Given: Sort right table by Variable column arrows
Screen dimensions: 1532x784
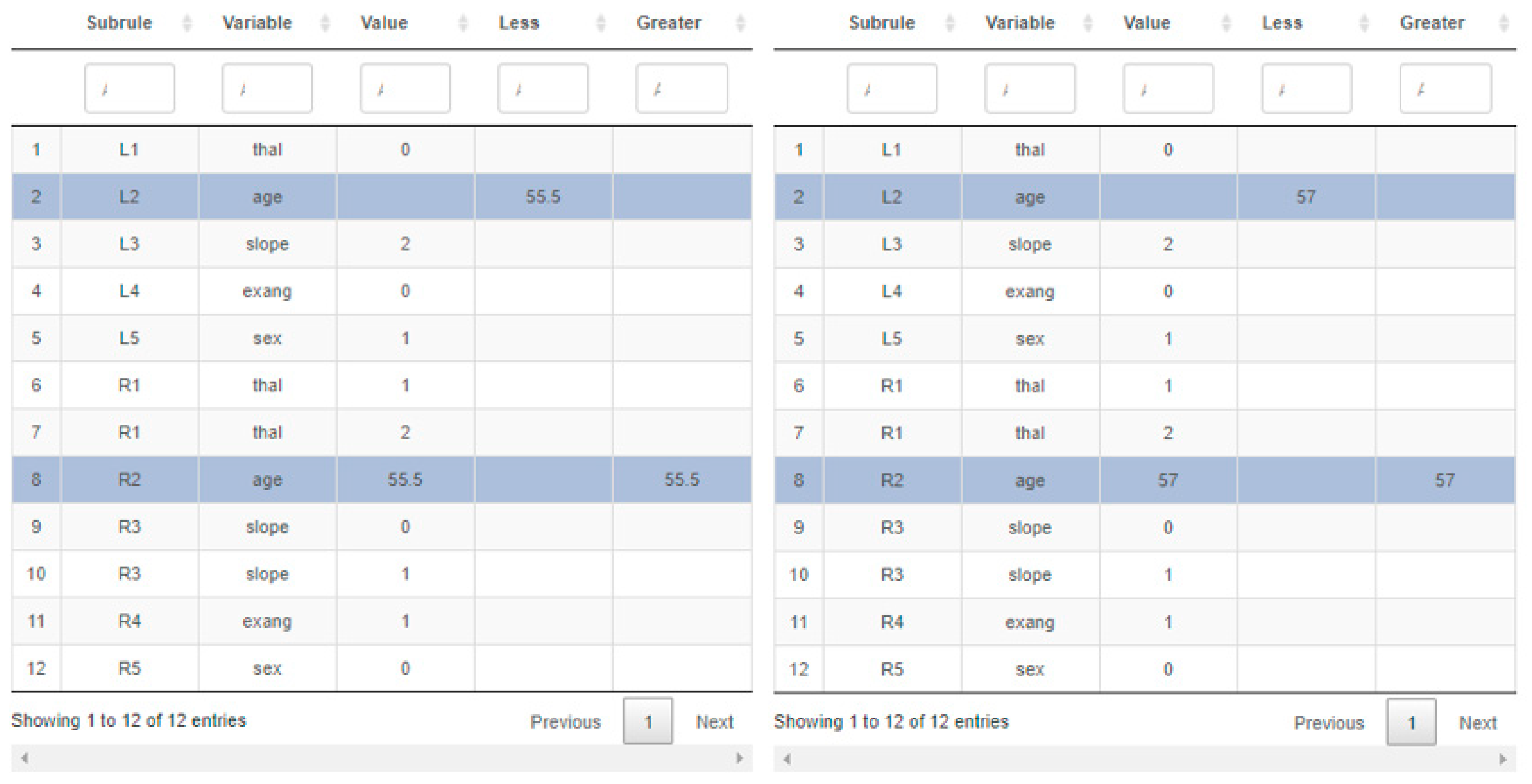Looking at the screenshot, I should coord(1088,23).
